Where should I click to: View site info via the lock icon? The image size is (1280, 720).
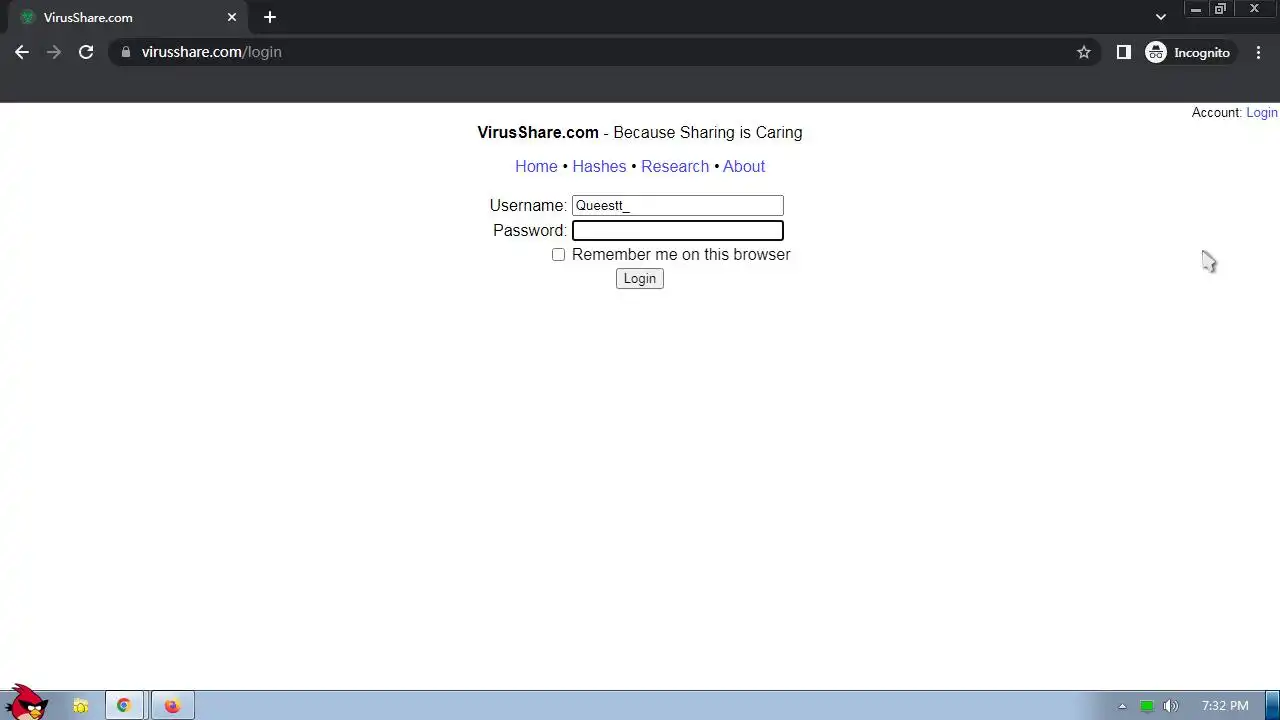(125, 52)
